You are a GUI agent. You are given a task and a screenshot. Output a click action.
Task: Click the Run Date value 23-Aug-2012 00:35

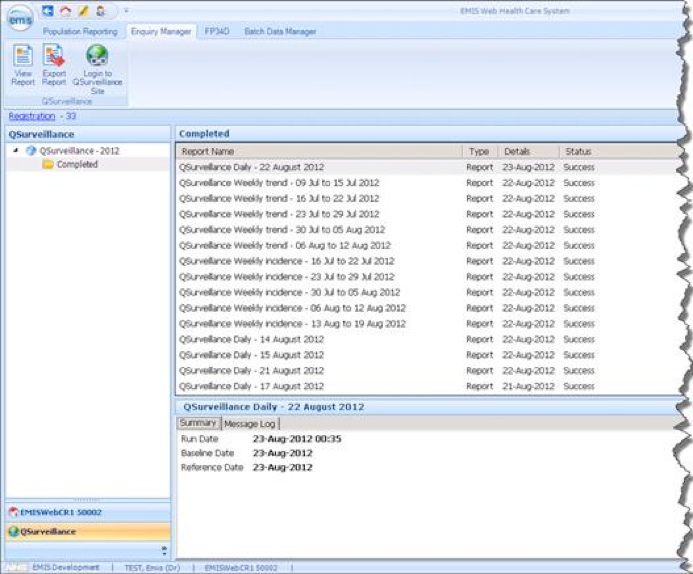coord(297,439)
